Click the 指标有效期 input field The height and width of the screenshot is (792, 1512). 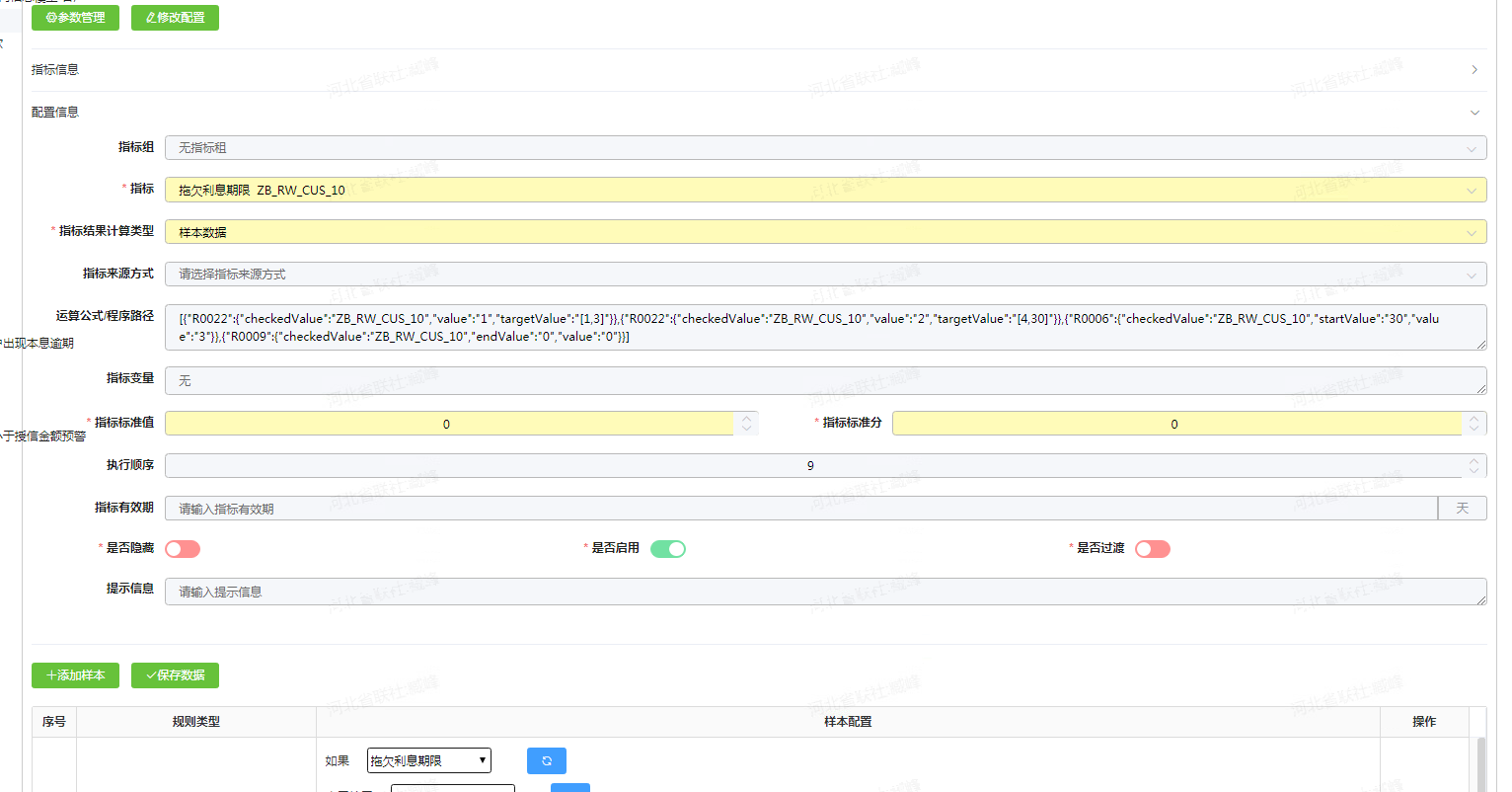tap(799, 509)
